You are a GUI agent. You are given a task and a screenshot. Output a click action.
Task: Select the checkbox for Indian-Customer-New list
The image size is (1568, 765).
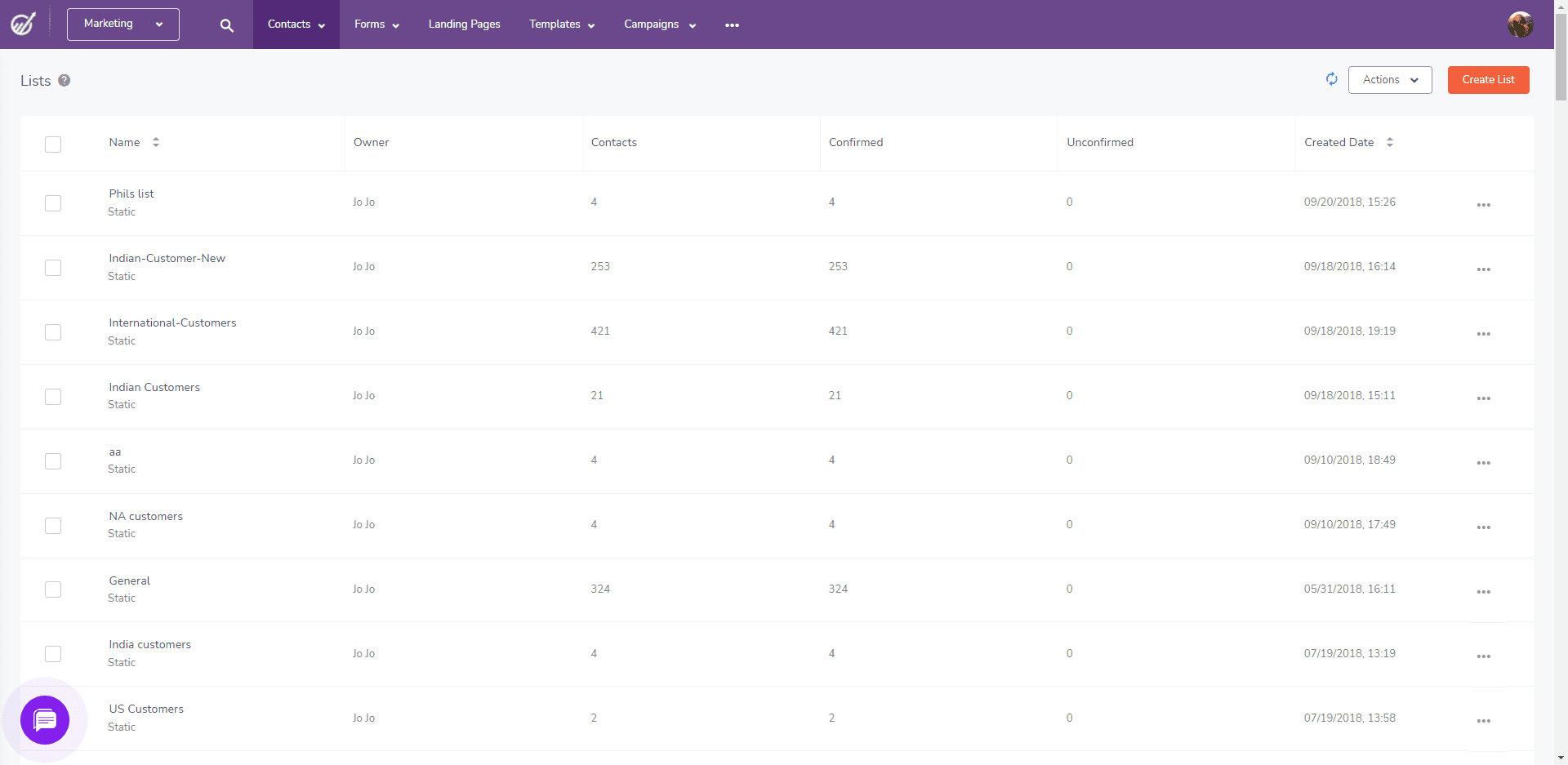point(52,267)
